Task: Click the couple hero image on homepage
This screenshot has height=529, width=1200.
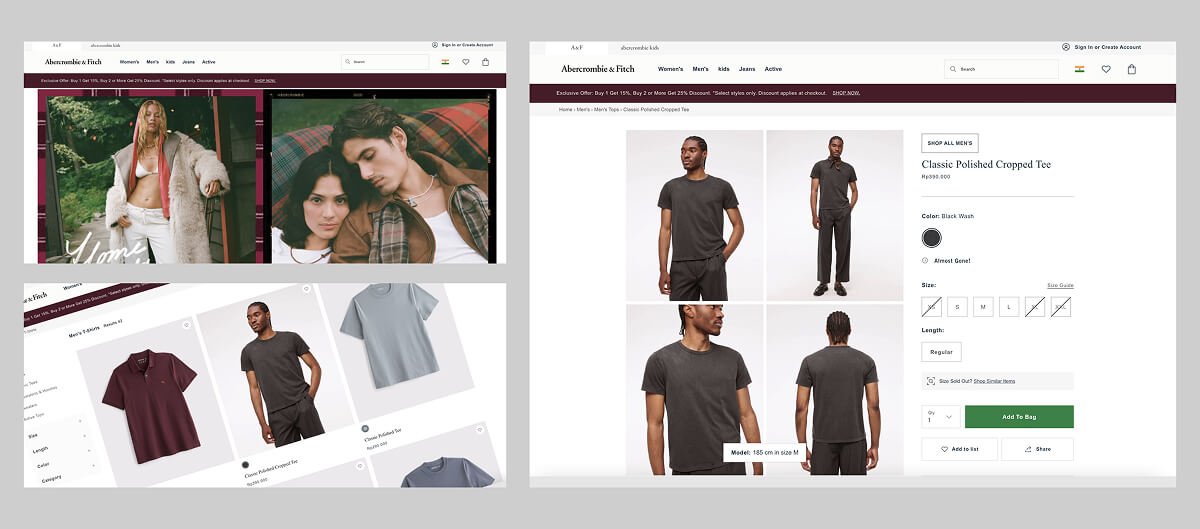Action: point(381,176)
